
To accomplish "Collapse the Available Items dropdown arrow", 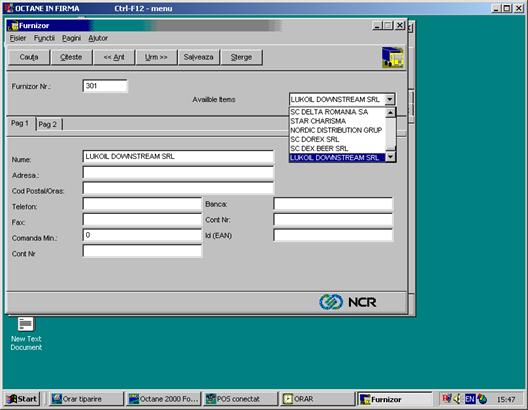I will (390, 99).
